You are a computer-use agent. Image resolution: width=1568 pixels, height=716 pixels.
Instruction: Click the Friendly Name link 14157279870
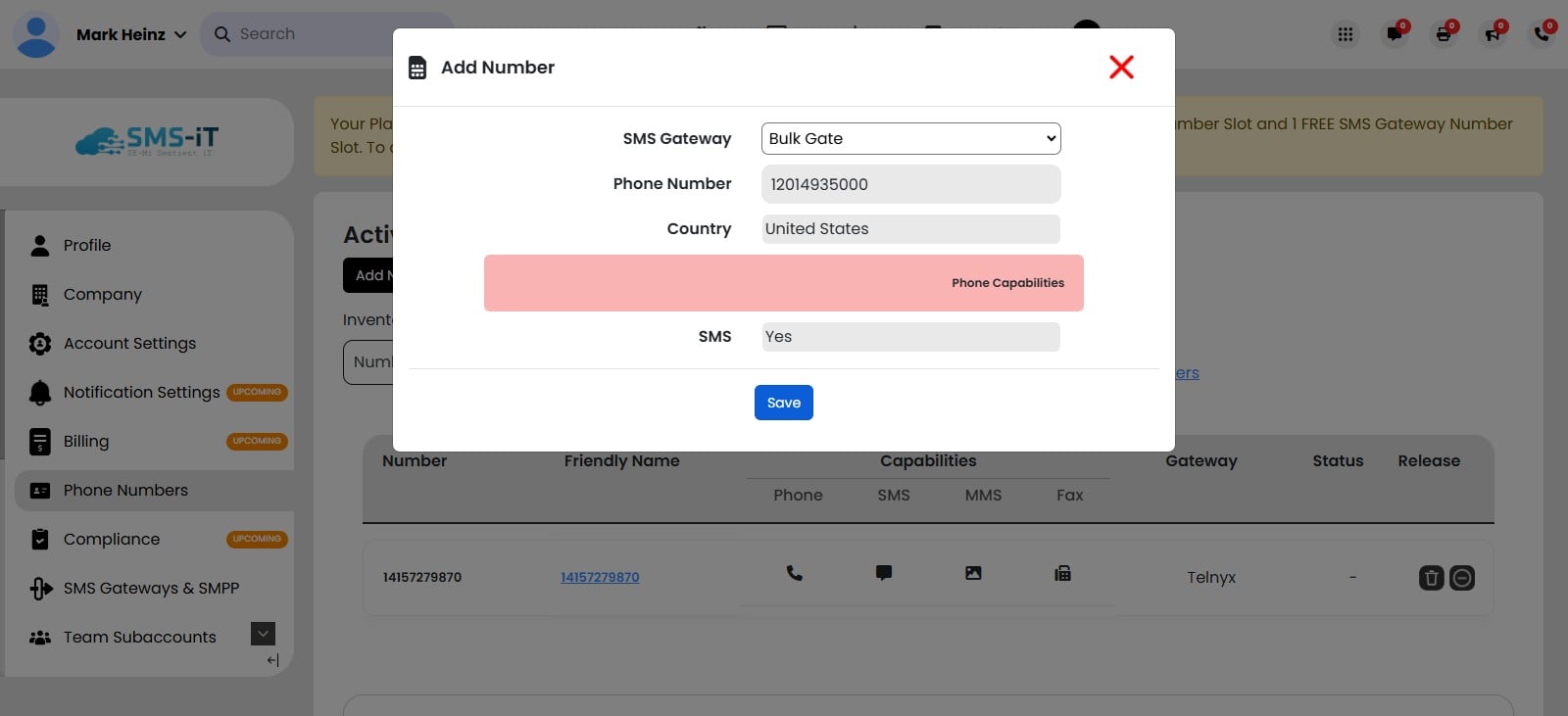coord(600,577)
